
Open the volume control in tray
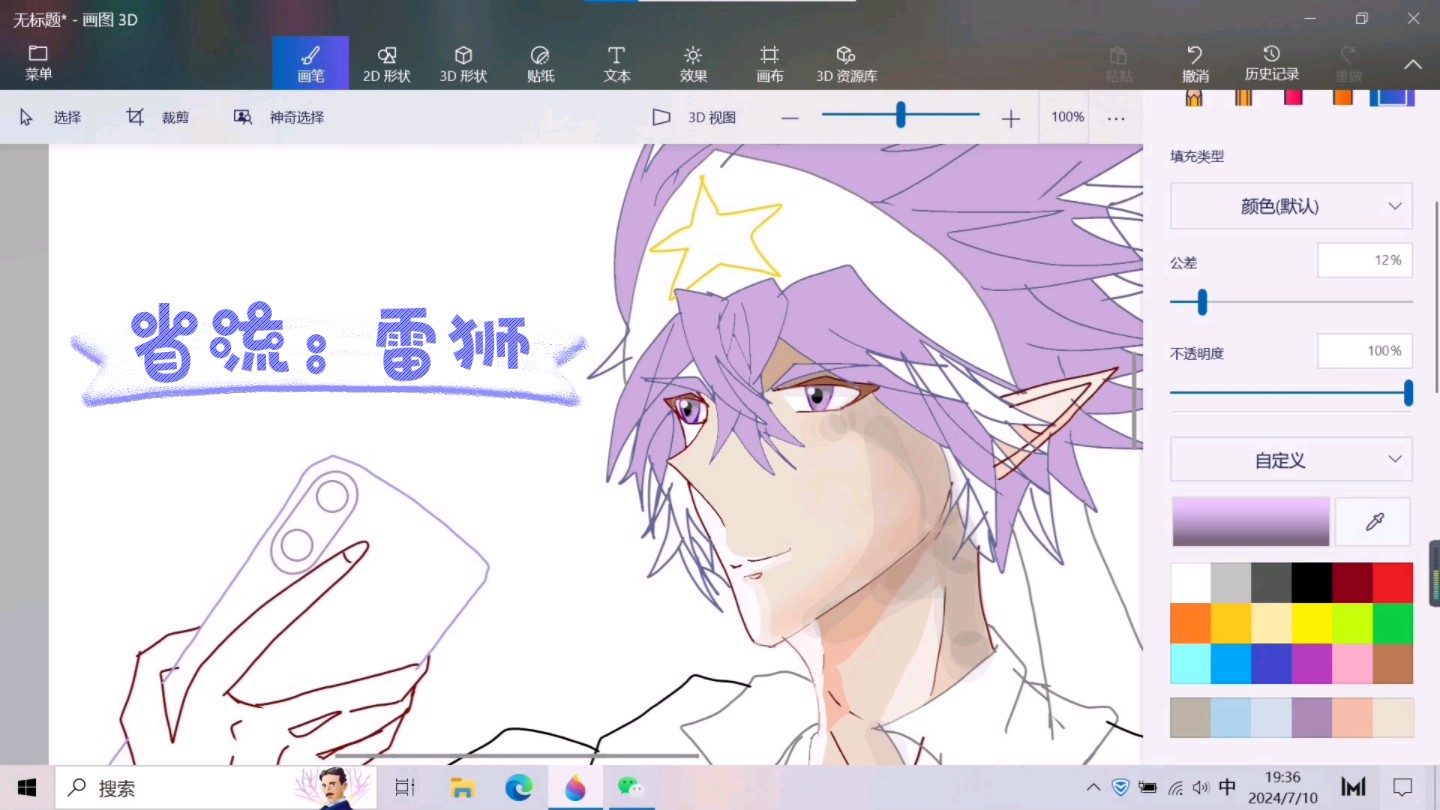pos(1201,788)
